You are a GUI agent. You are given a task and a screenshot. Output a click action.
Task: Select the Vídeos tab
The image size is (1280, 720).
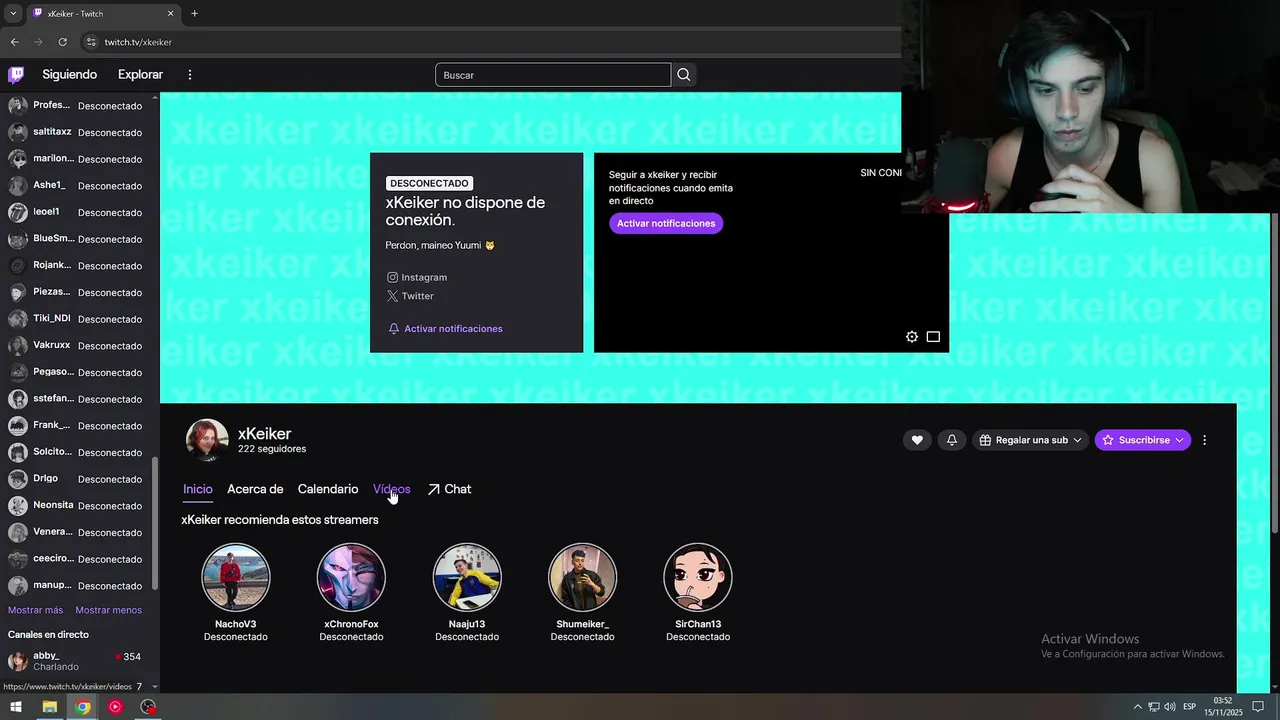click(x=392, y=489)
